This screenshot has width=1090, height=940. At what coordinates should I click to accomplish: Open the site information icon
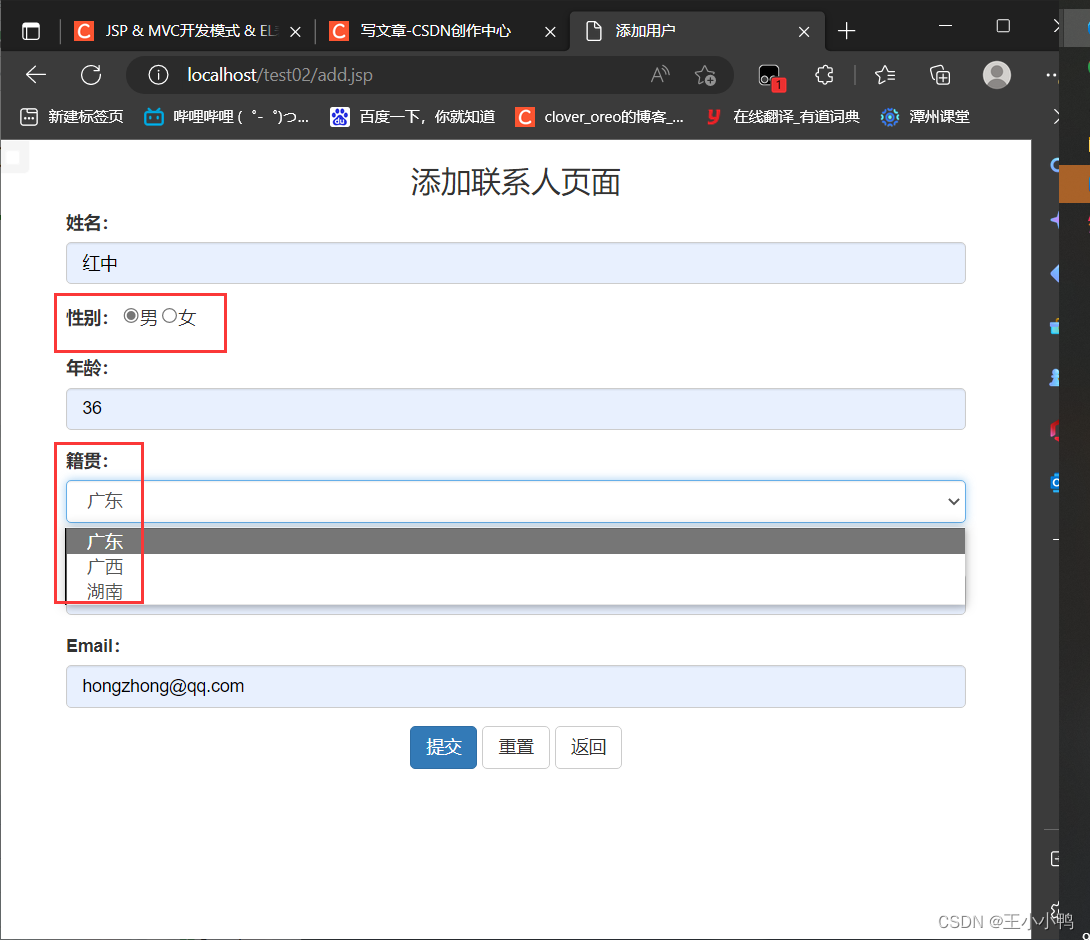click(x=158, y=74)
